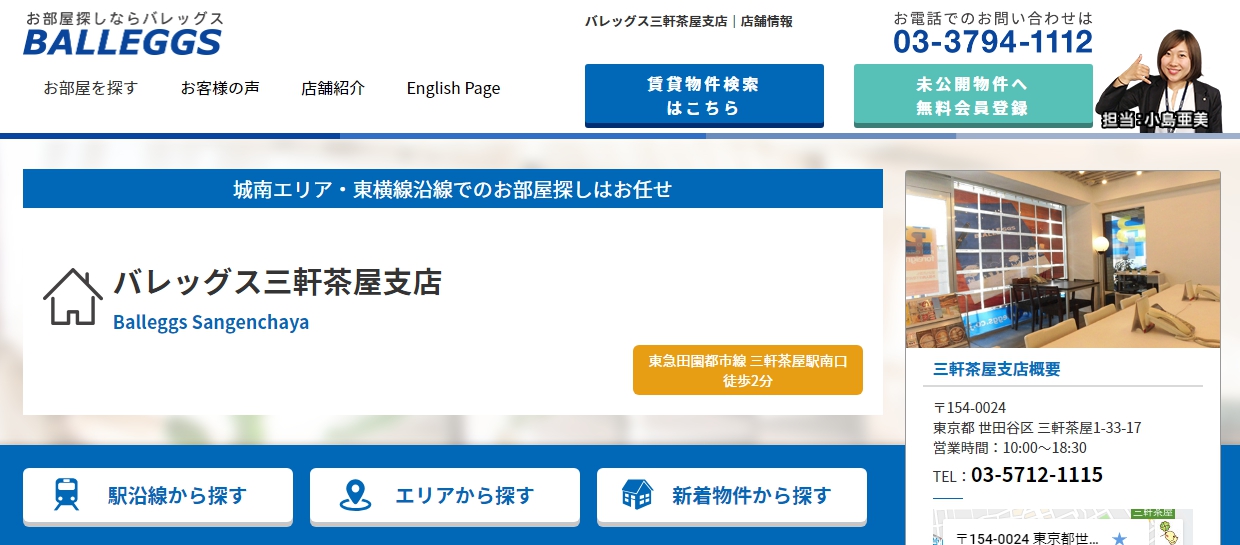Click the star icon on the map card
This screenshot has height=545, width=1240.
pos(1119,538)
